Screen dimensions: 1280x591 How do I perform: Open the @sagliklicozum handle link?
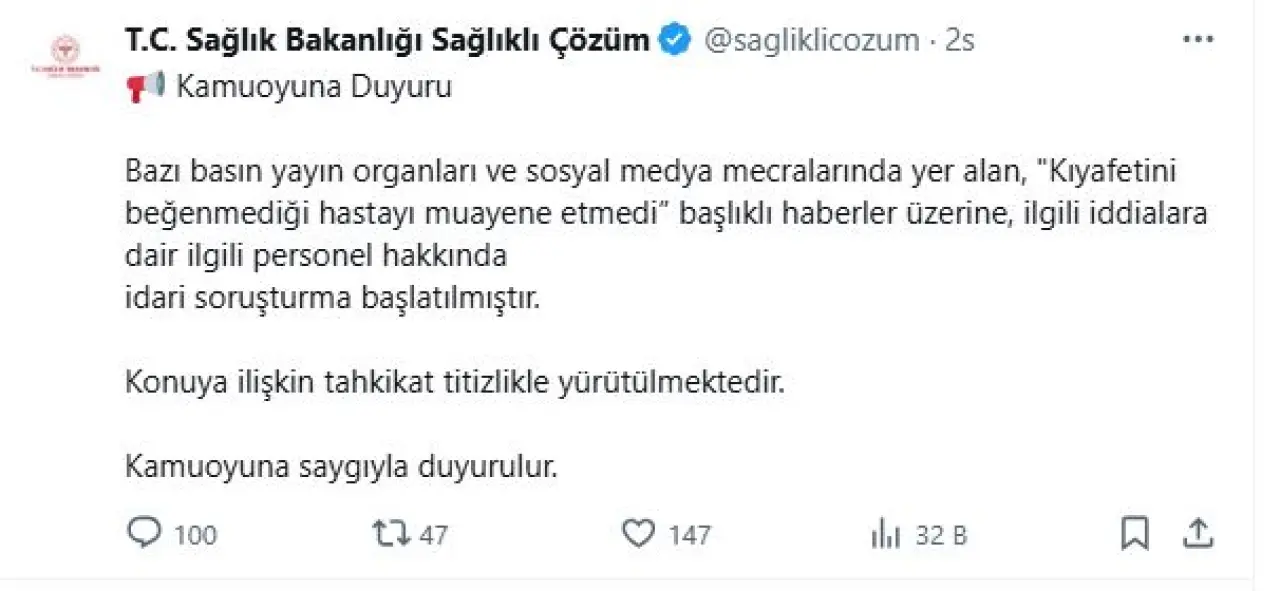point(812,41)
